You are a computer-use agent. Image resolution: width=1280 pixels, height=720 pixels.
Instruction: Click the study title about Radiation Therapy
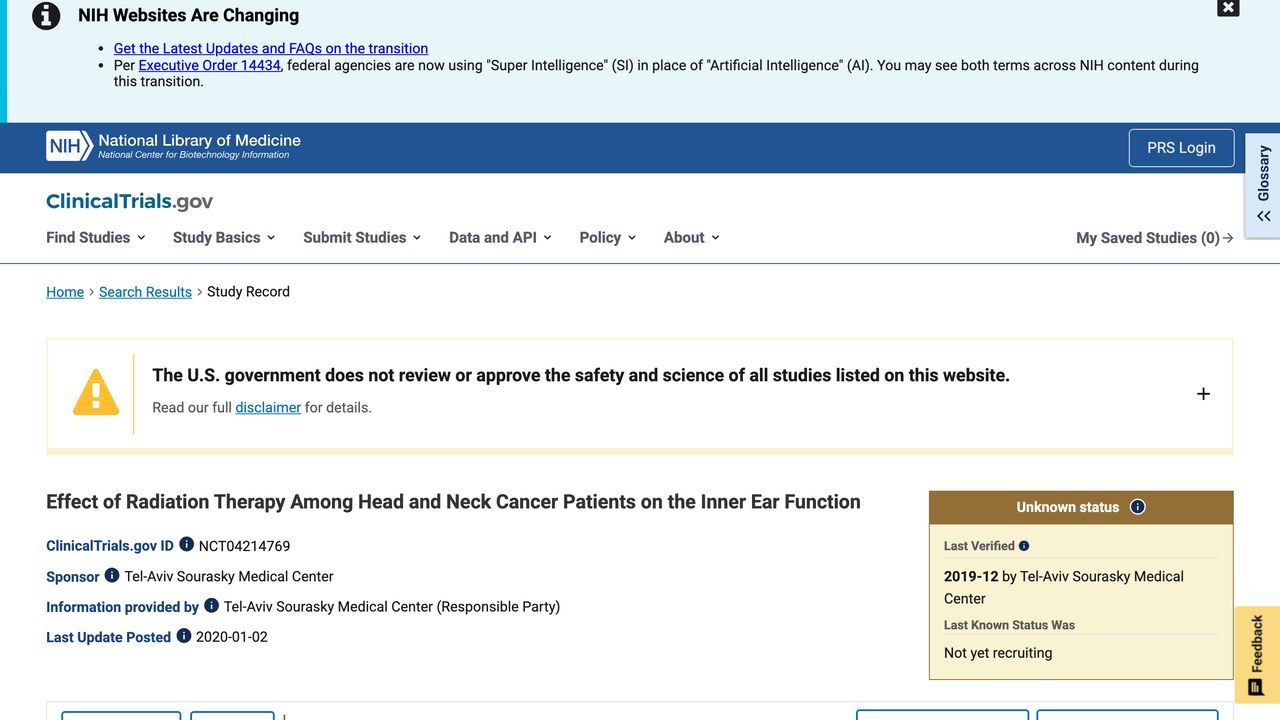point(453,502)
